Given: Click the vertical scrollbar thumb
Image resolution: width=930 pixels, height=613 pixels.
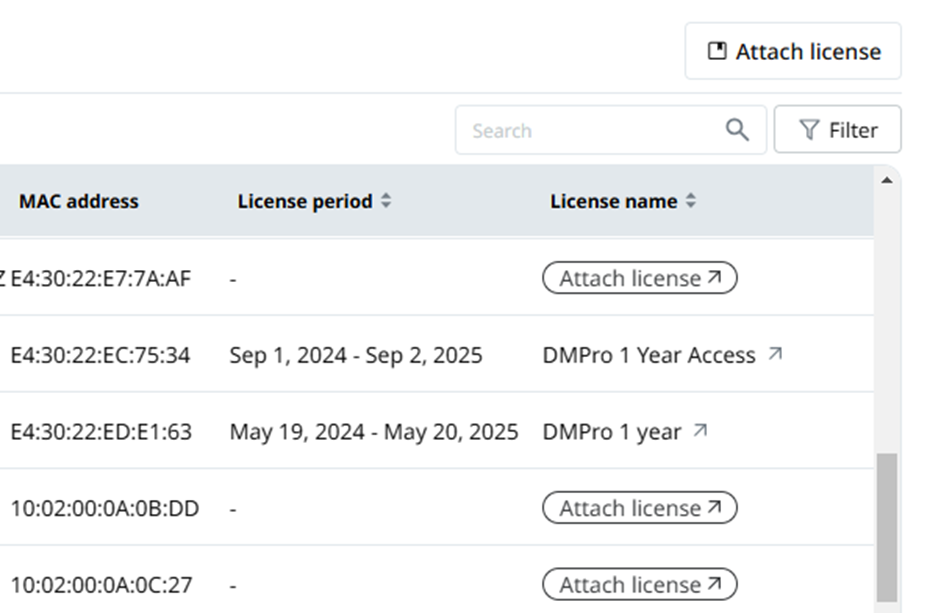Looking at the screenshot, I should click(x=887, y=528).
